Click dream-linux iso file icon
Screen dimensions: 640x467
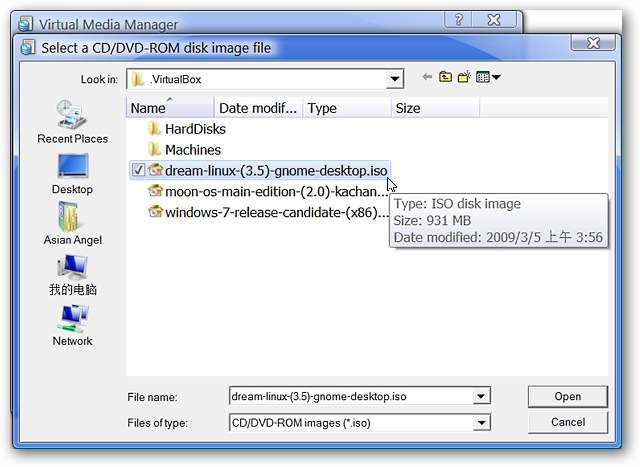(155, 170)
